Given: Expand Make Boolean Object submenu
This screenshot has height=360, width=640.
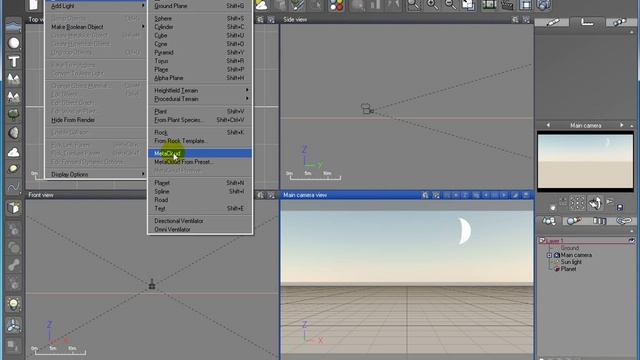Looking at the screenshot, I should 96,27.
